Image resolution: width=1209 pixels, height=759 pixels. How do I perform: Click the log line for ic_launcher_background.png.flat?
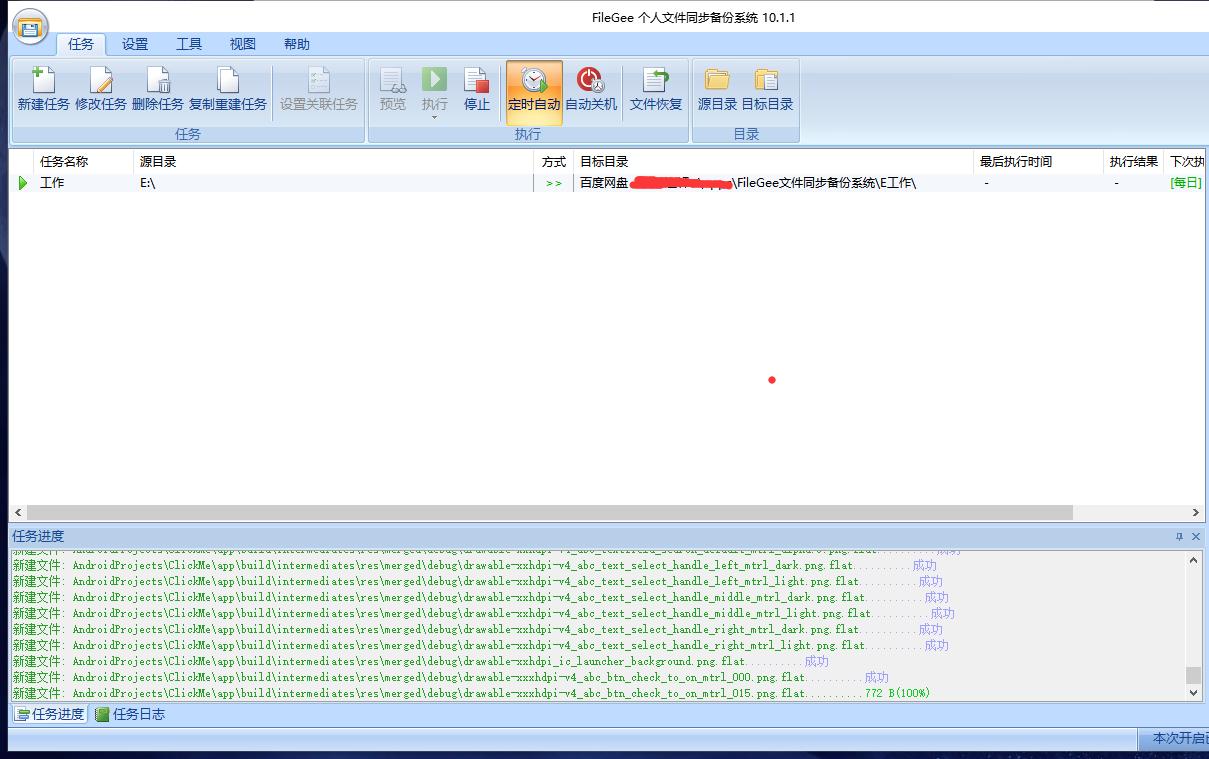(420, 661)
